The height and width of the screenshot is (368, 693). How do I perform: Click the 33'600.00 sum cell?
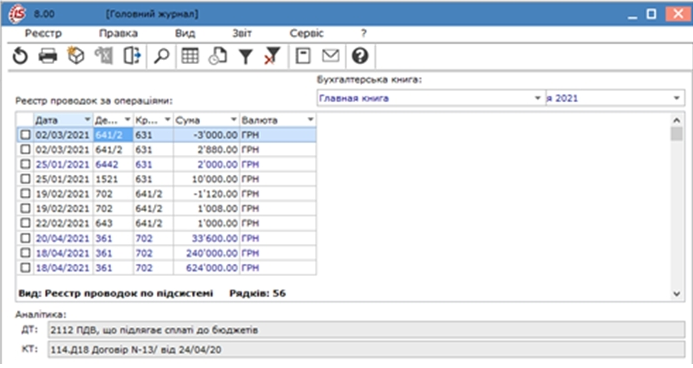(206, 238)
